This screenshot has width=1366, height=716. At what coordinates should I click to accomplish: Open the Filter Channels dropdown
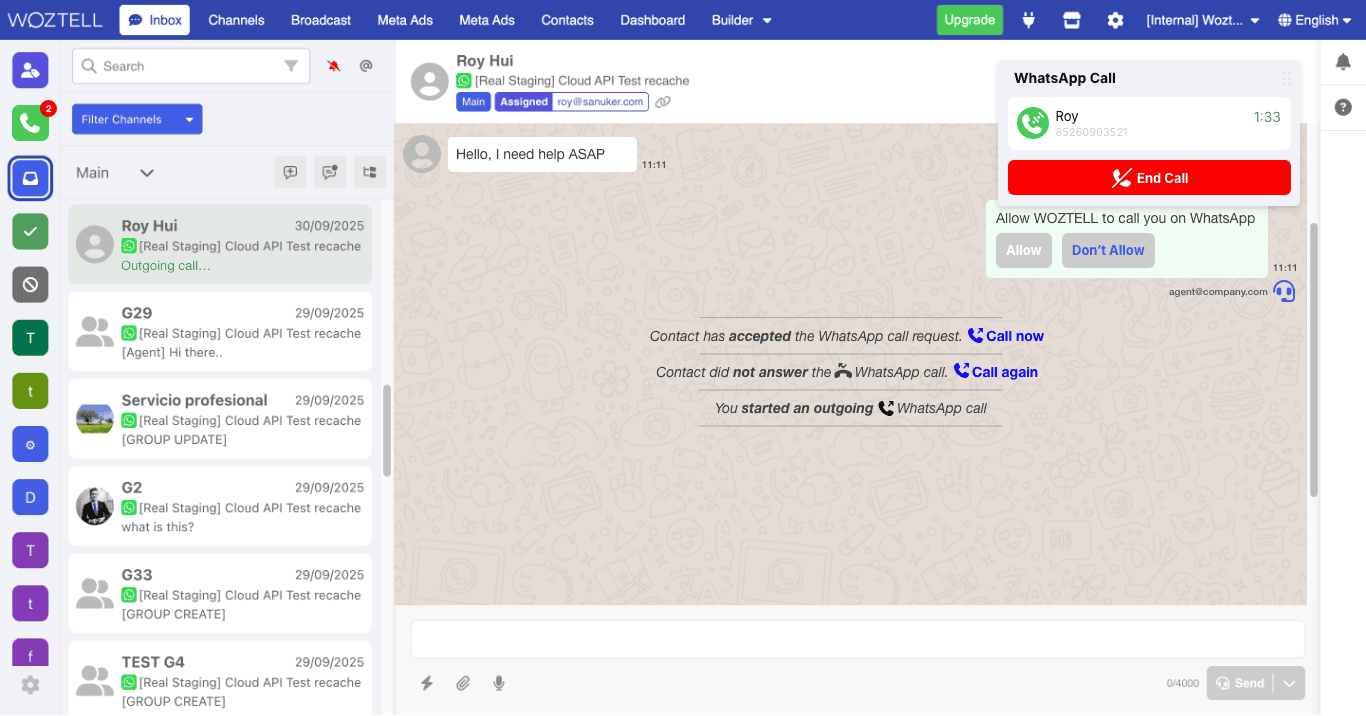click(x=137, y=119)
